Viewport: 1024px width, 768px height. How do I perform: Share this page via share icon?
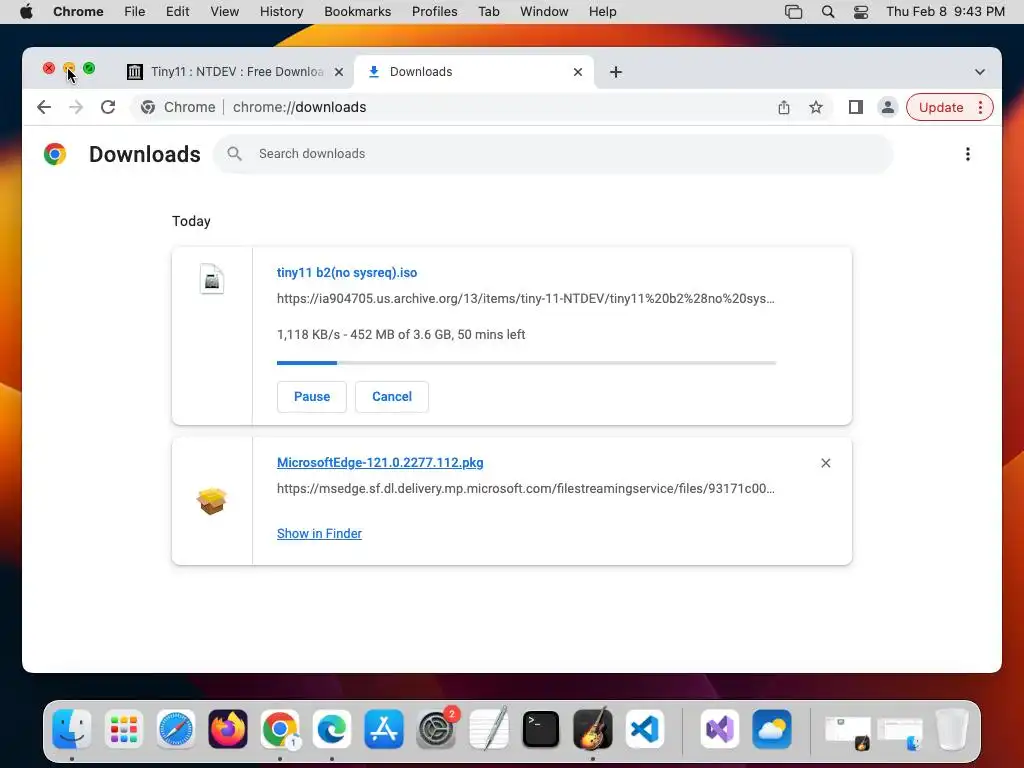tap(784, 107)
